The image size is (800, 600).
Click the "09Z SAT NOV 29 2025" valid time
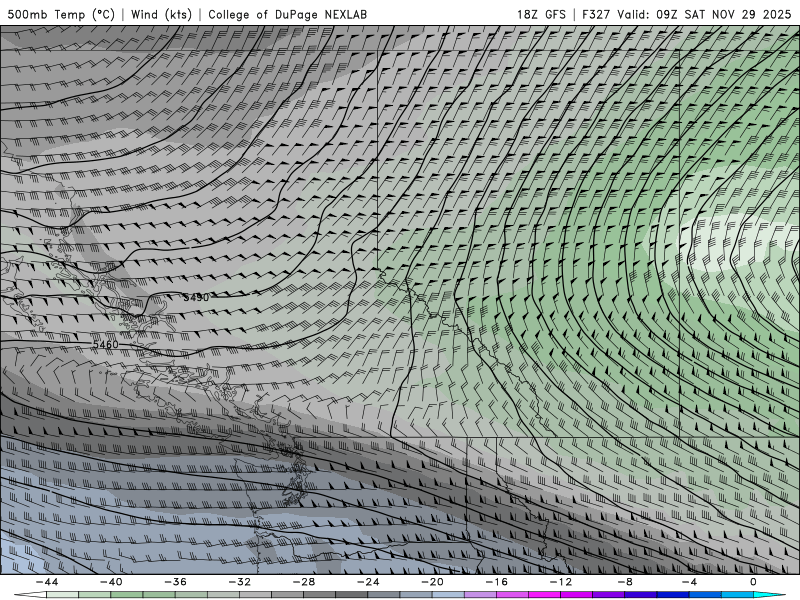[x=723, y=14]
